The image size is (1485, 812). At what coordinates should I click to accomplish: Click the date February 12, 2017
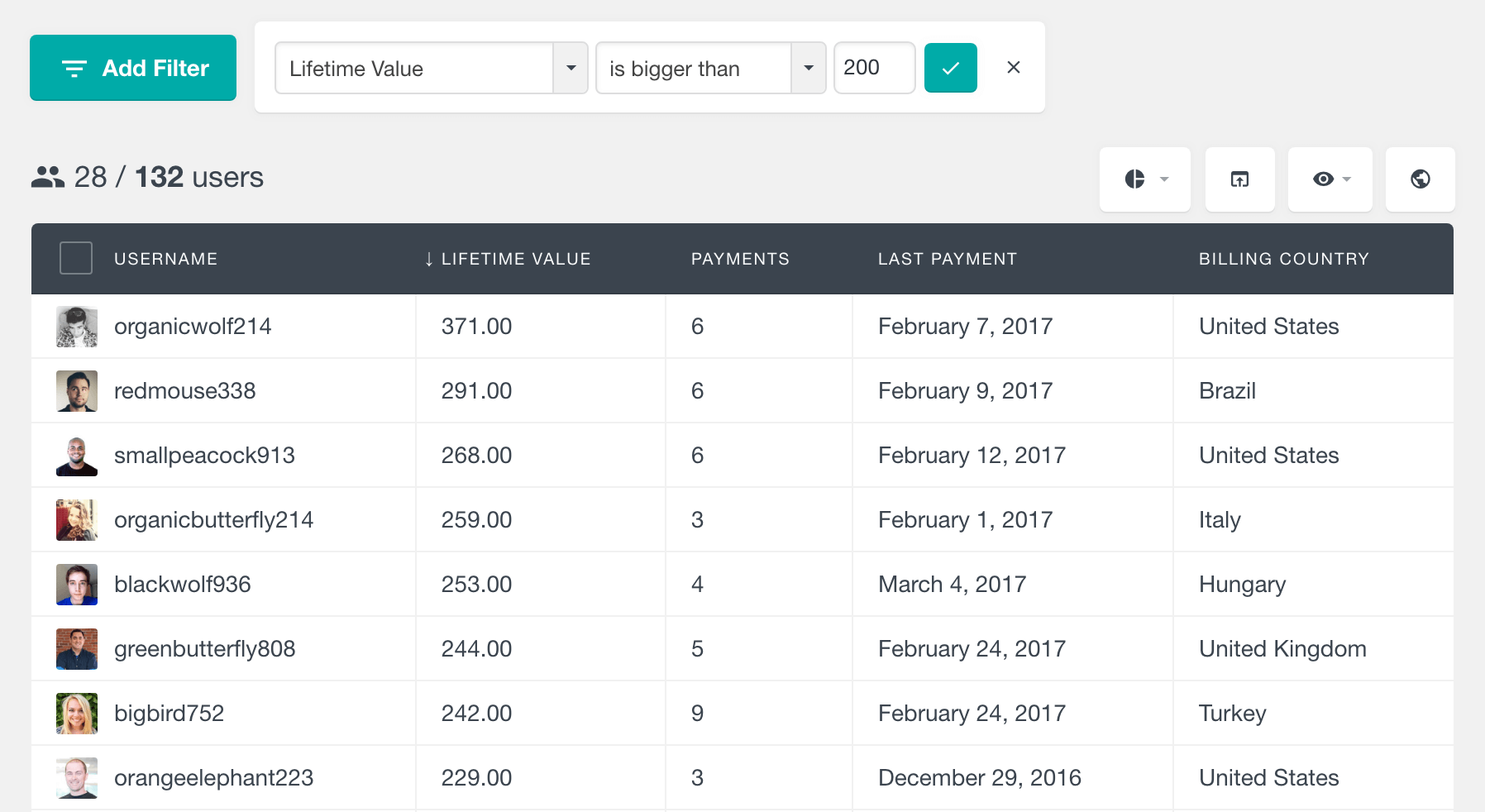972,456
